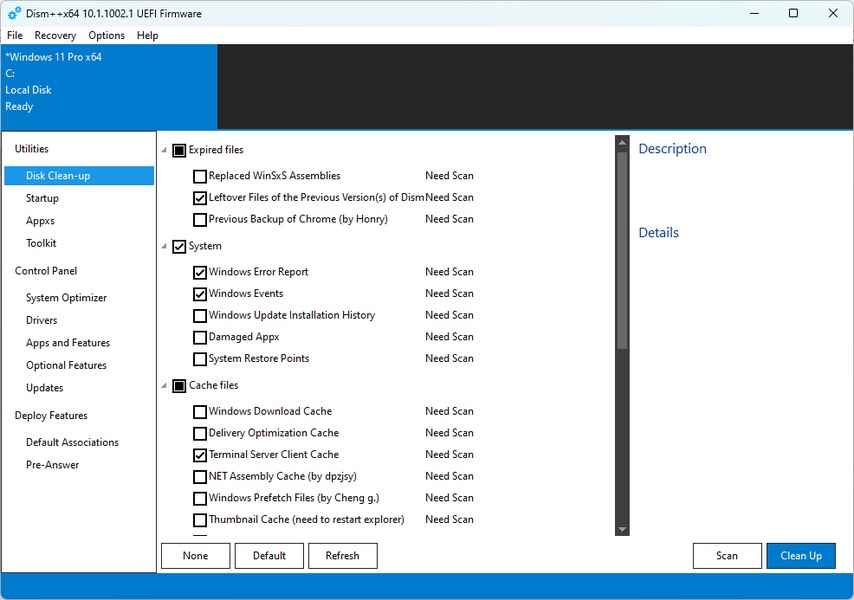Screen dimensions: 854x600
Task: Click the Clean Up button
Action: tap(800, 556)
